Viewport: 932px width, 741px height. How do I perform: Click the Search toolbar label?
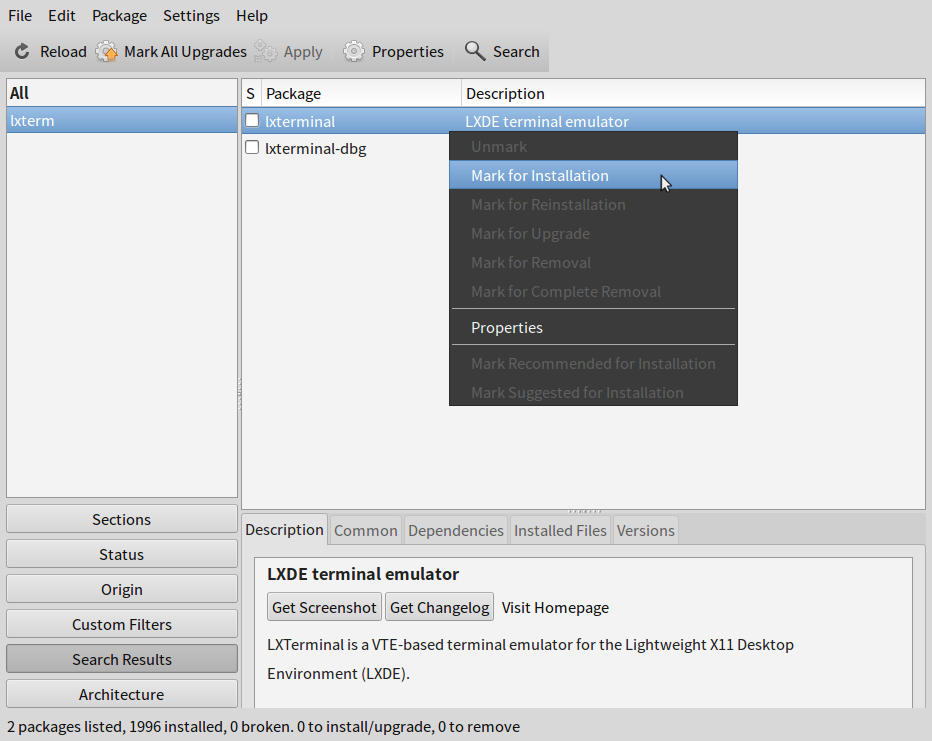pyautogui.click(x=516, y=52)
